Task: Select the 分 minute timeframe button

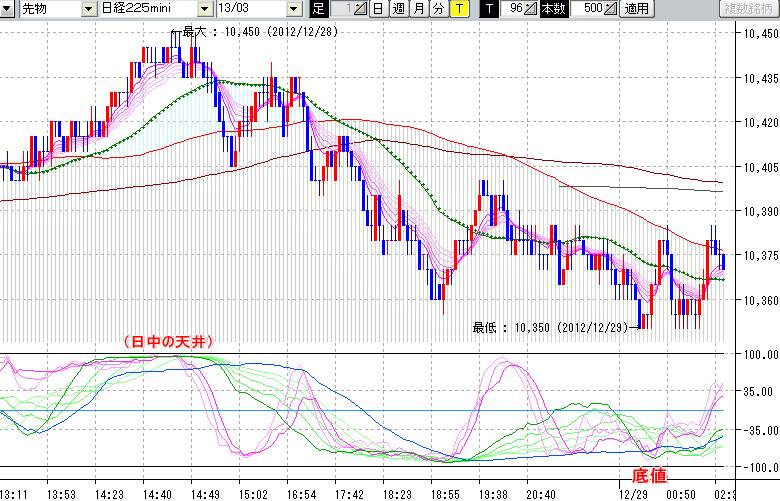Action: pyautogui.click(x=437, y=9)
